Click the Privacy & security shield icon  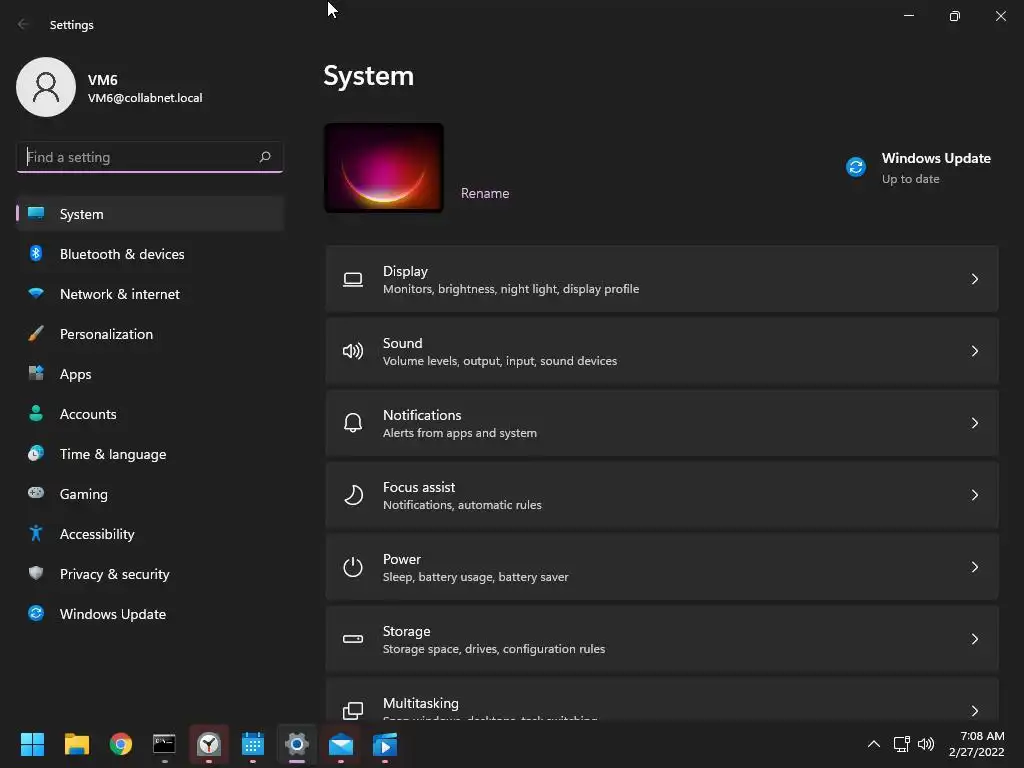36,573
